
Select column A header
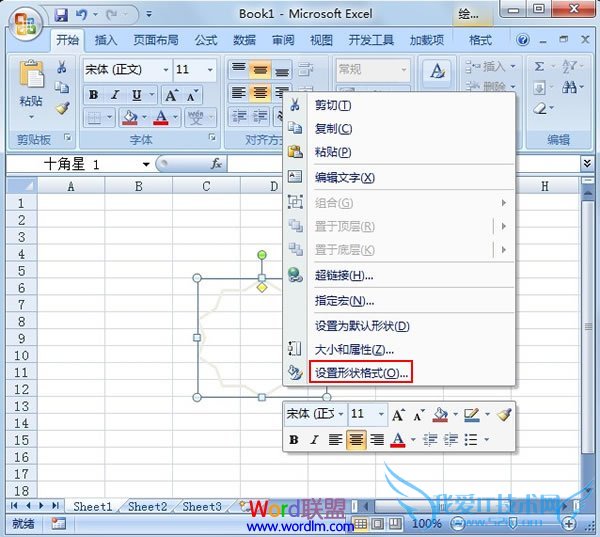[x=71, y=186]
